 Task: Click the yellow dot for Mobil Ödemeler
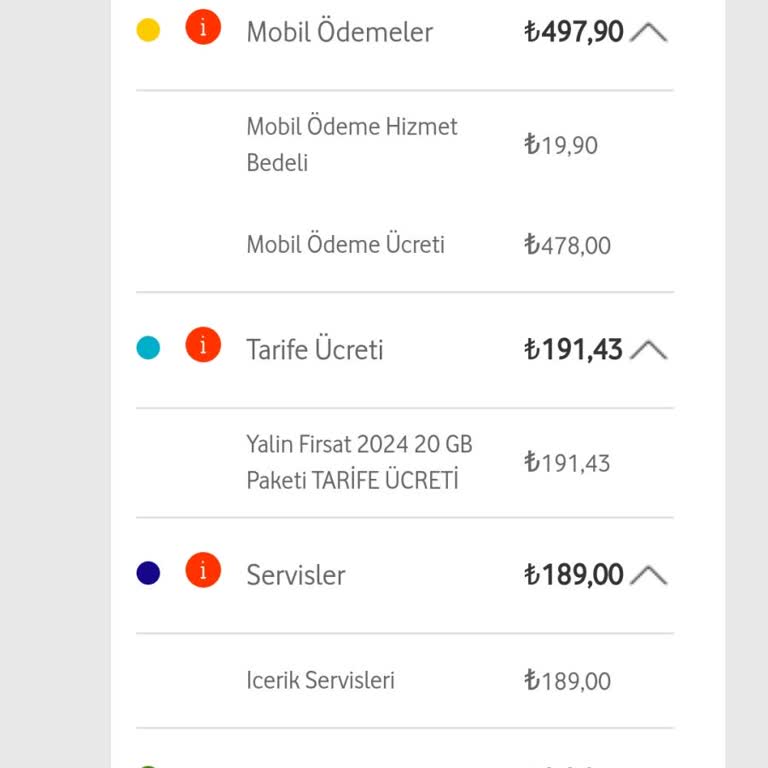click(148, 30)
